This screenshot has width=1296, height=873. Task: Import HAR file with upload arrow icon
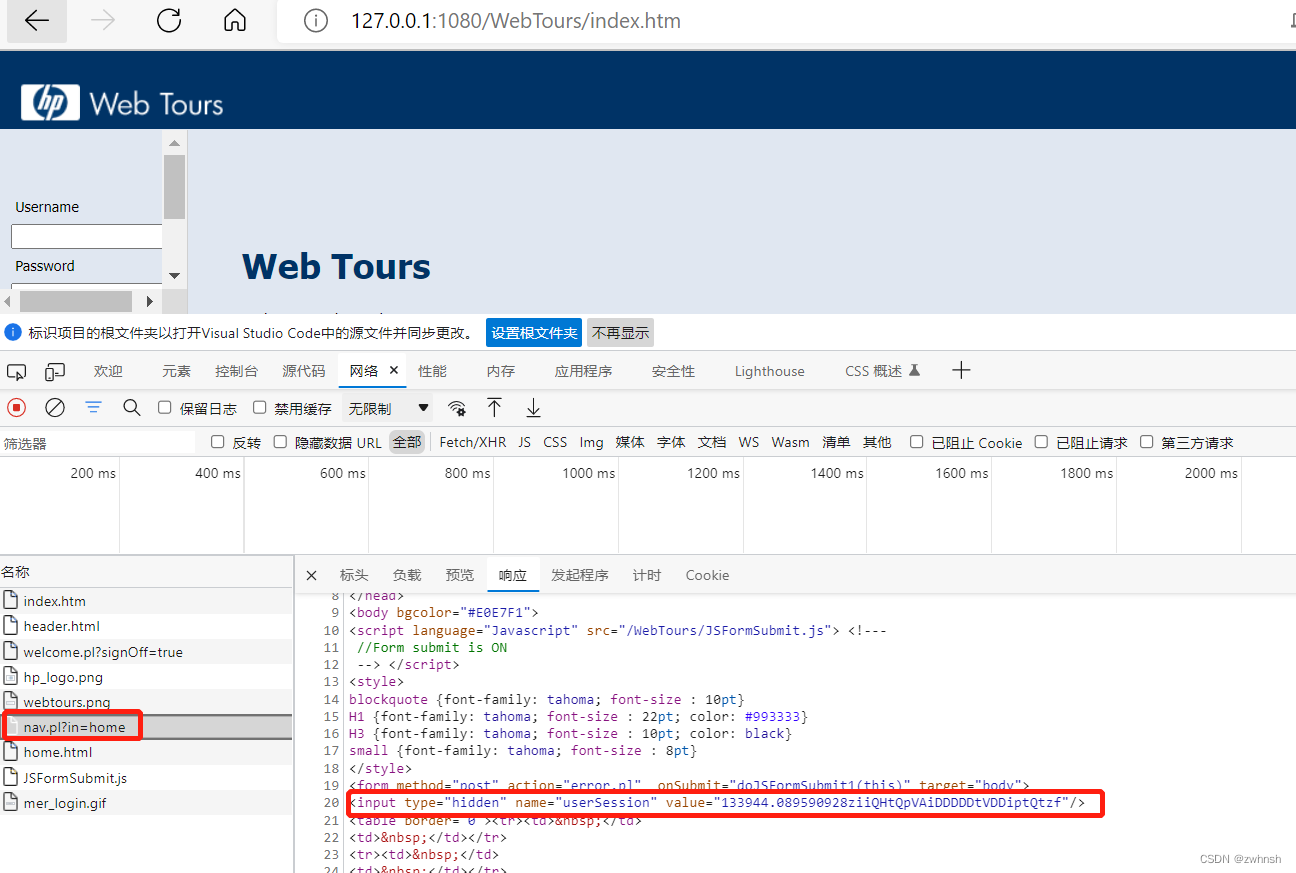[x=494, y=407]
